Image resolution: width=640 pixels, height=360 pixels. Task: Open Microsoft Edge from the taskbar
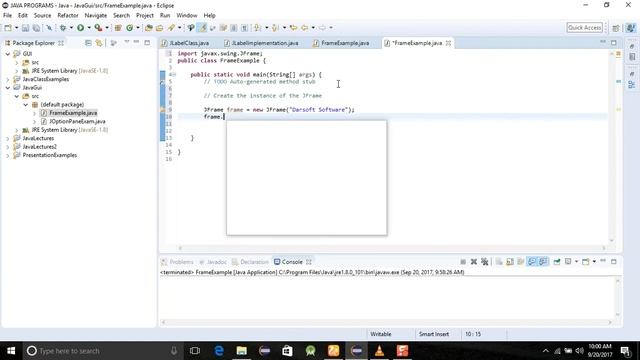point(219,351)
